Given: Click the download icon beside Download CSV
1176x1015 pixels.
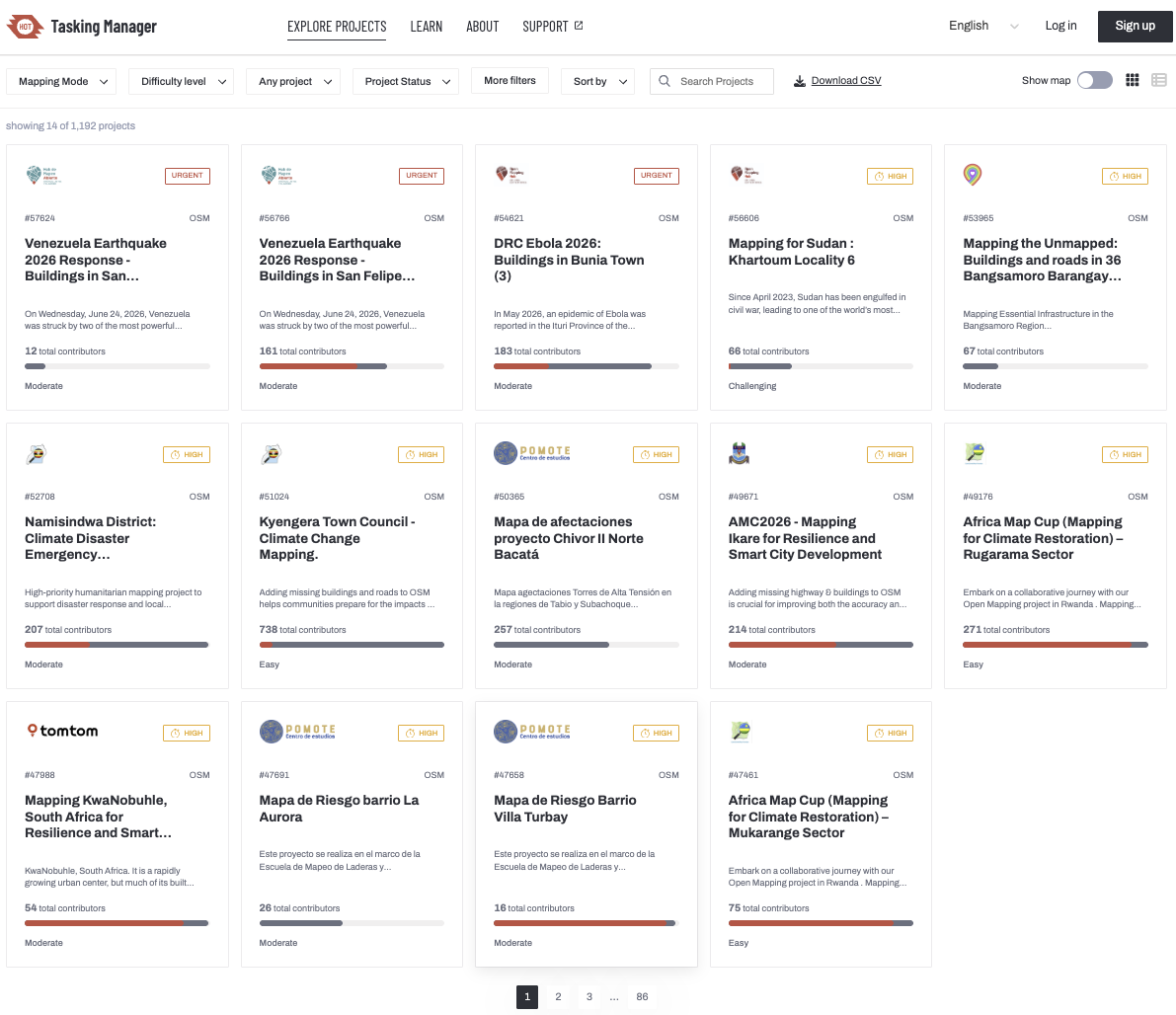Looking at the screenshot, I should (800, 81).
